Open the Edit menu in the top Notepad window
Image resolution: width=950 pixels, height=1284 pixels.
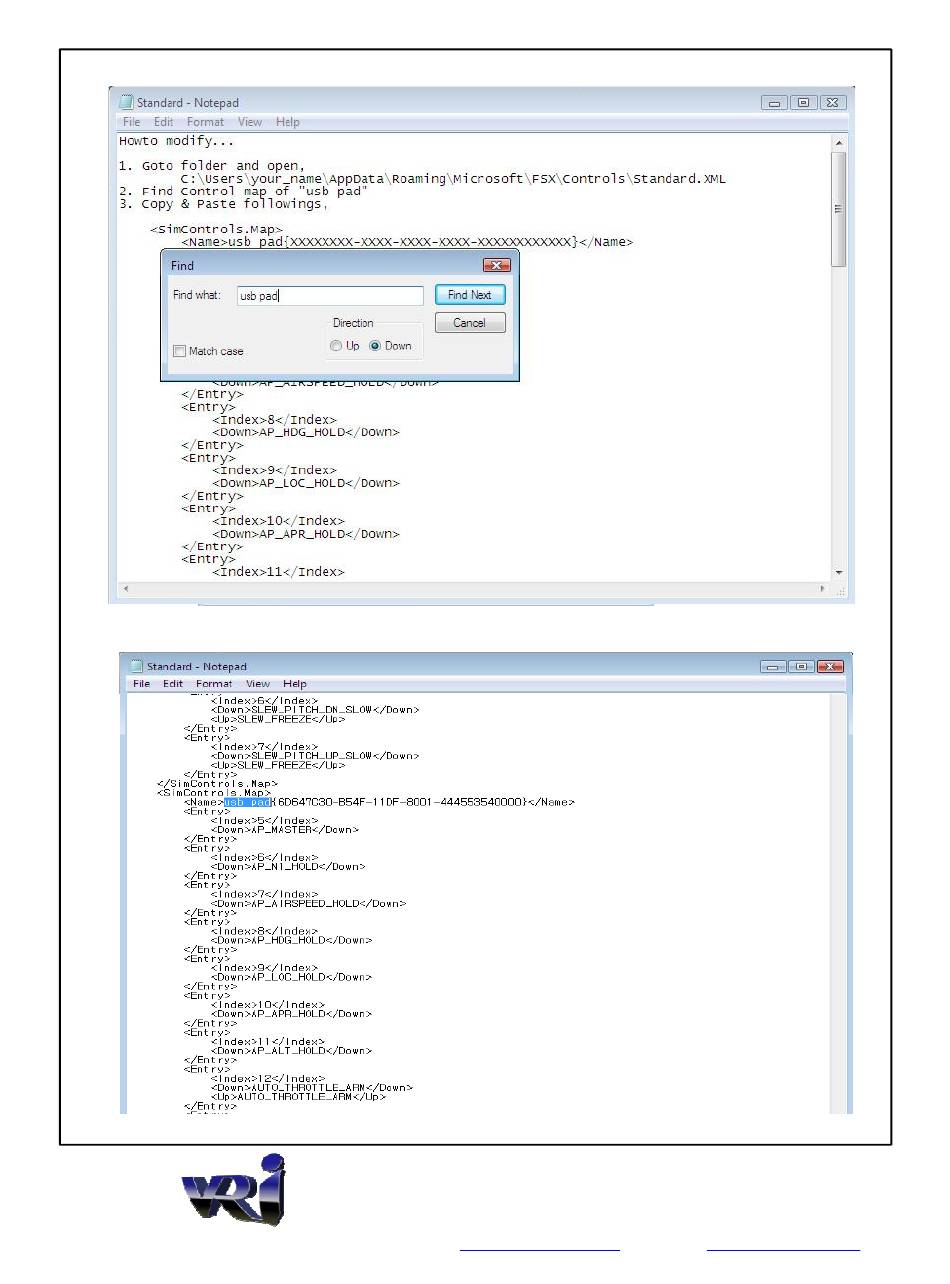coord(163,122)
